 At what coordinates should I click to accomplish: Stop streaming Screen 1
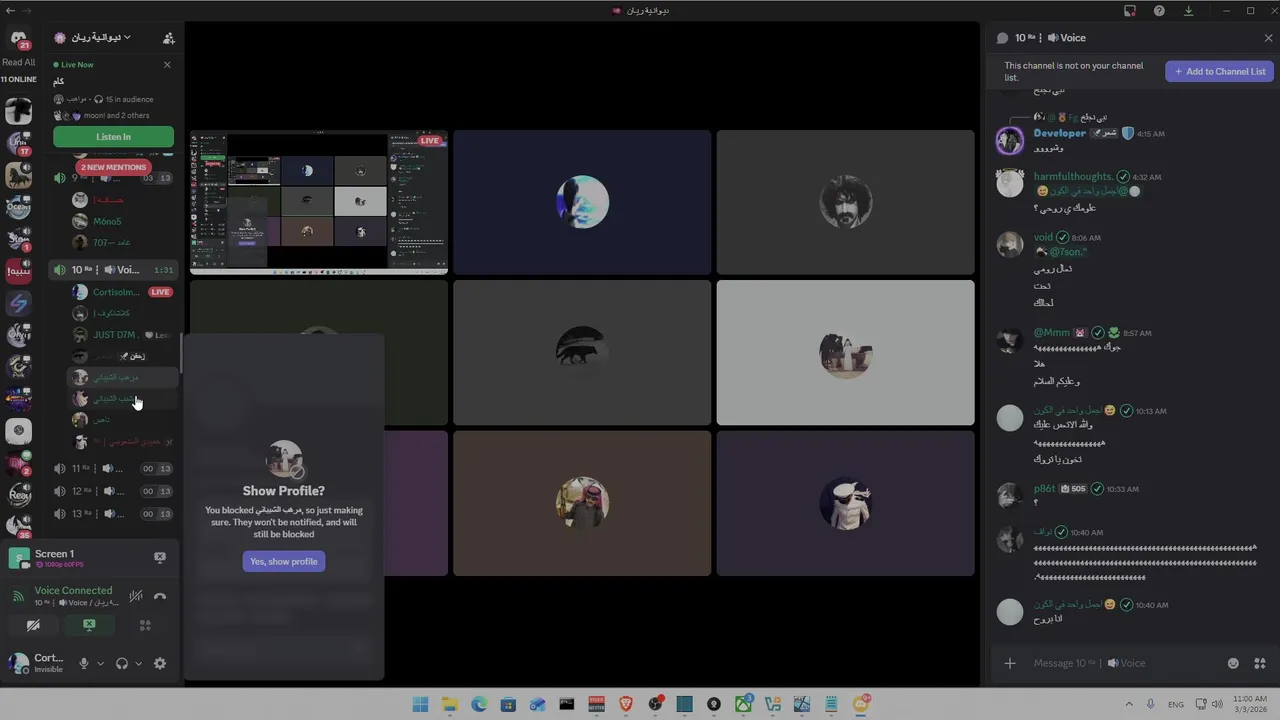(x=160, y=557)
